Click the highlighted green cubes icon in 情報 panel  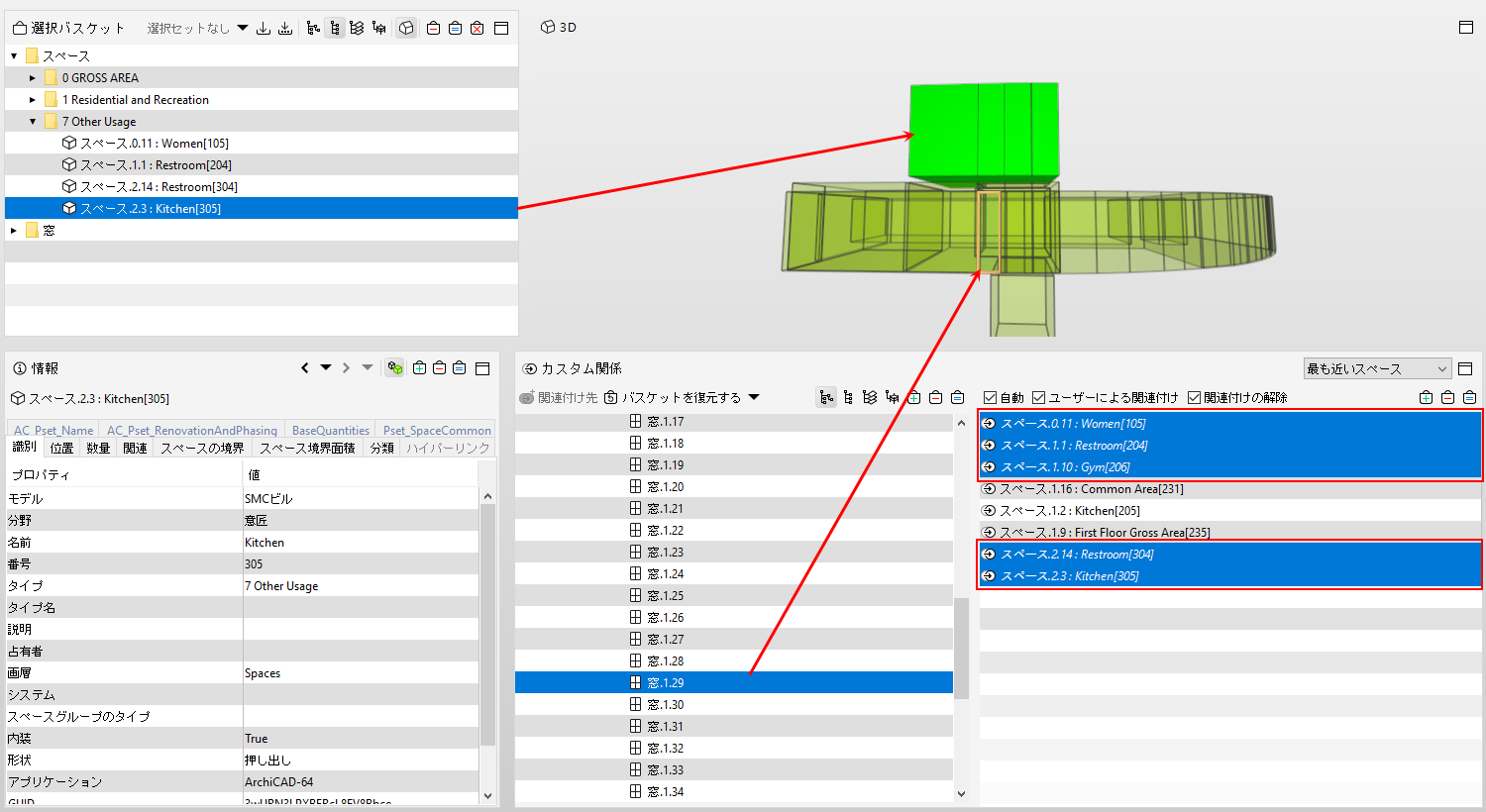[x=395, y=368]
